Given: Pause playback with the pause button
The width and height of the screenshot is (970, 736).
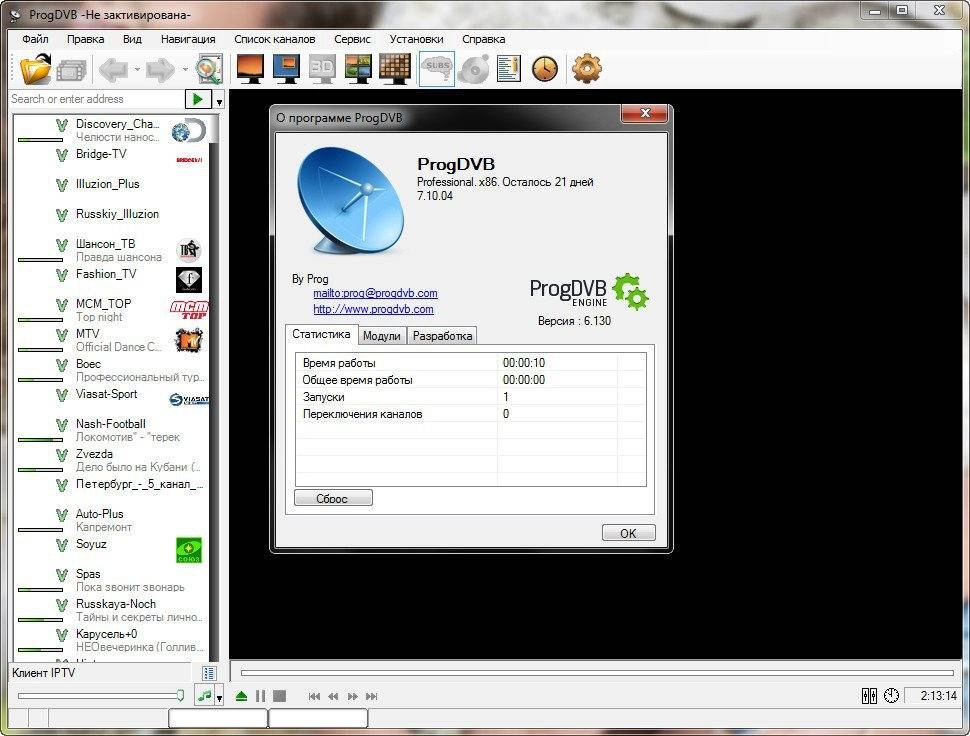Looking at the screenshot, I should tap(260, 696).
